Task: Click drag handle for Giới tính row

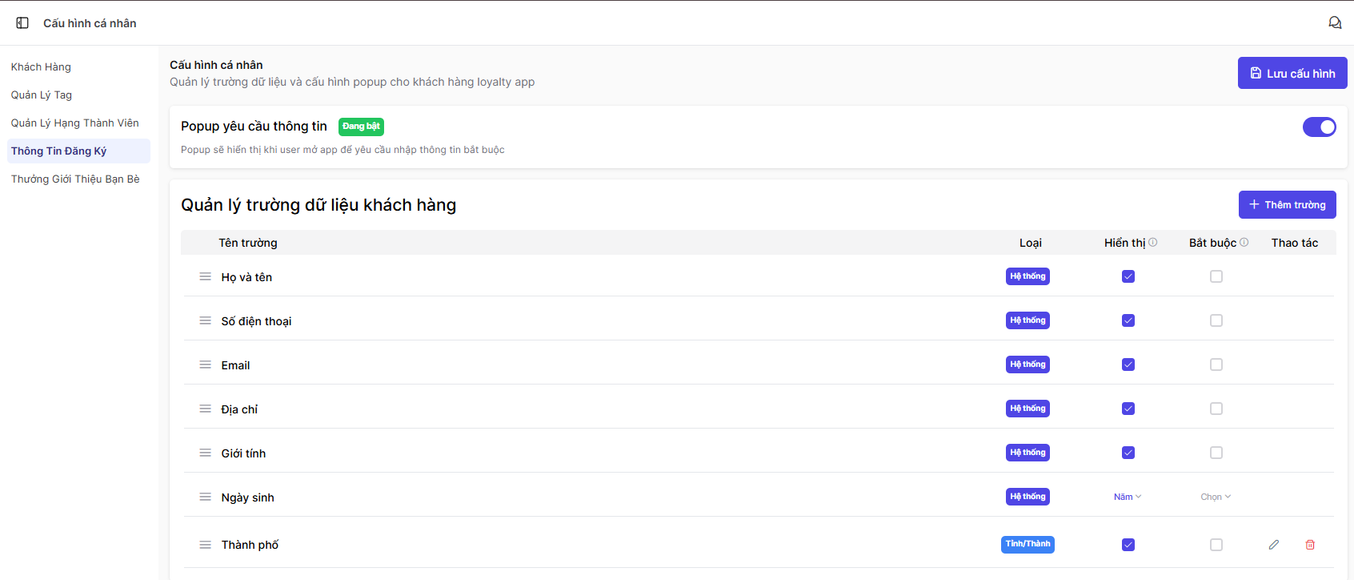Action: [x=205, y=453]
